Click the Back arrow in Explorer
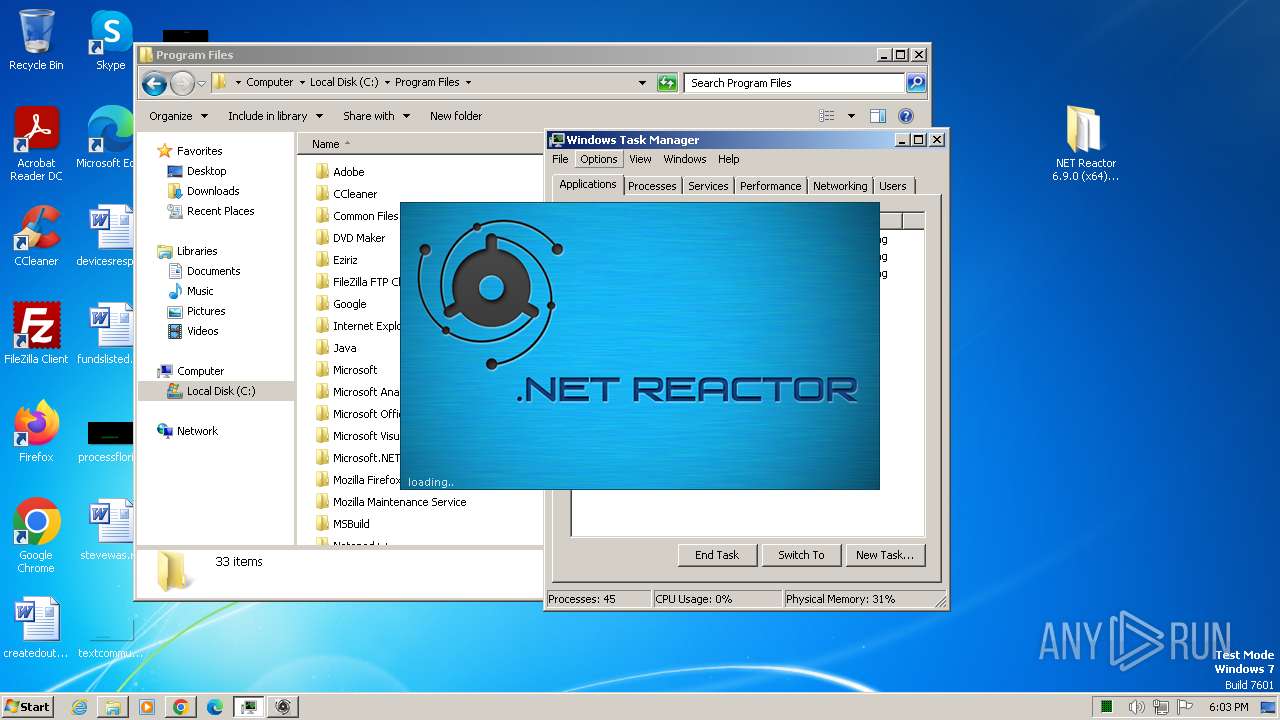 point(154,83)
